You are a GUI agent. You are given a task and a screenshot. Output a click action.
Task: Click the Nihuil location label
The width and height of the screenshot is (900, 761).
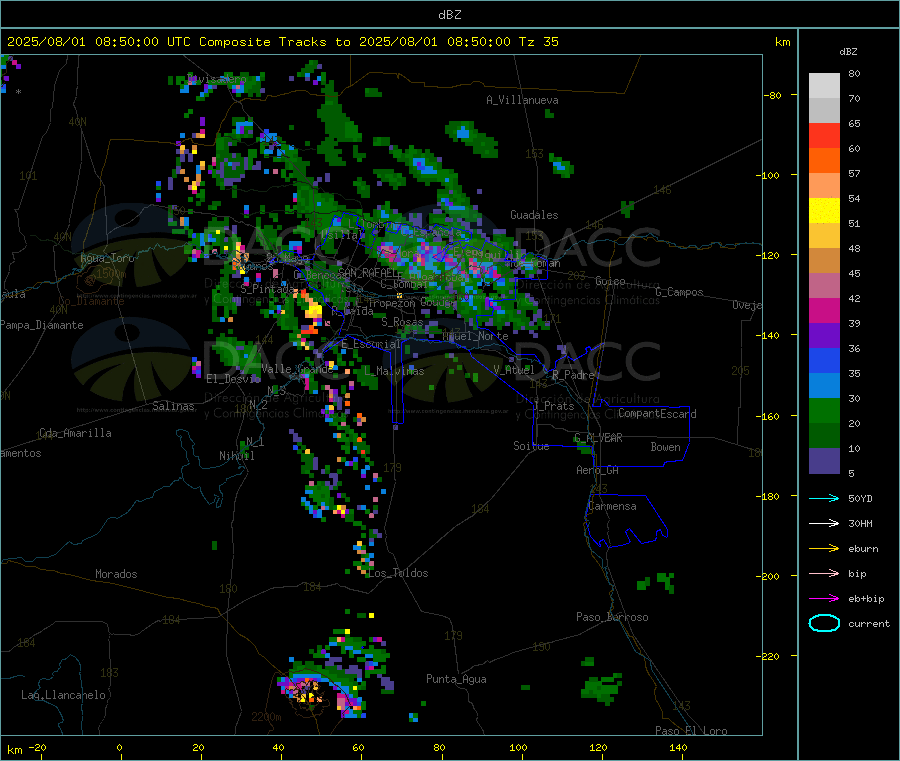[236, 456]
